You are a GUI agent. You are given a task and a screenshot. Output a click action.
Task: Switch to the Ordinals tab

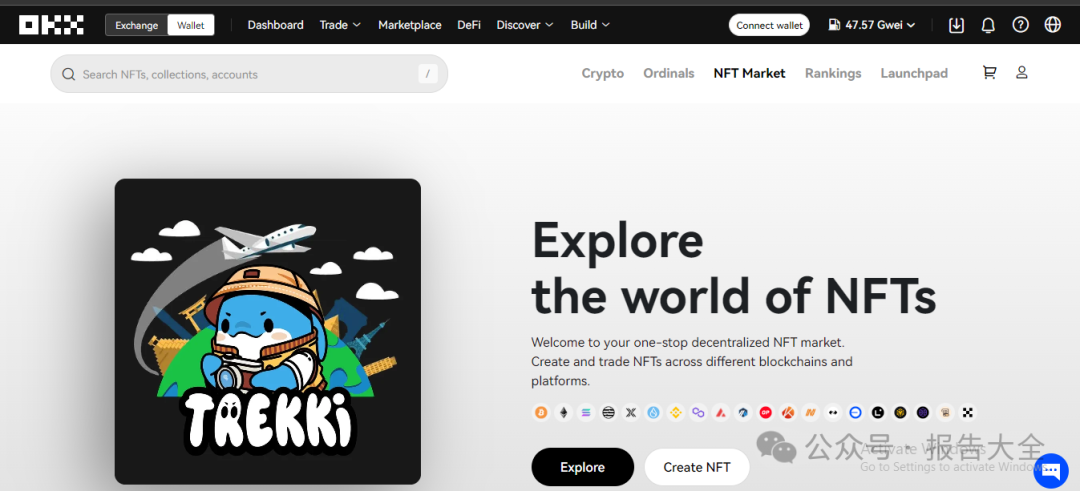tap(669, 73)
